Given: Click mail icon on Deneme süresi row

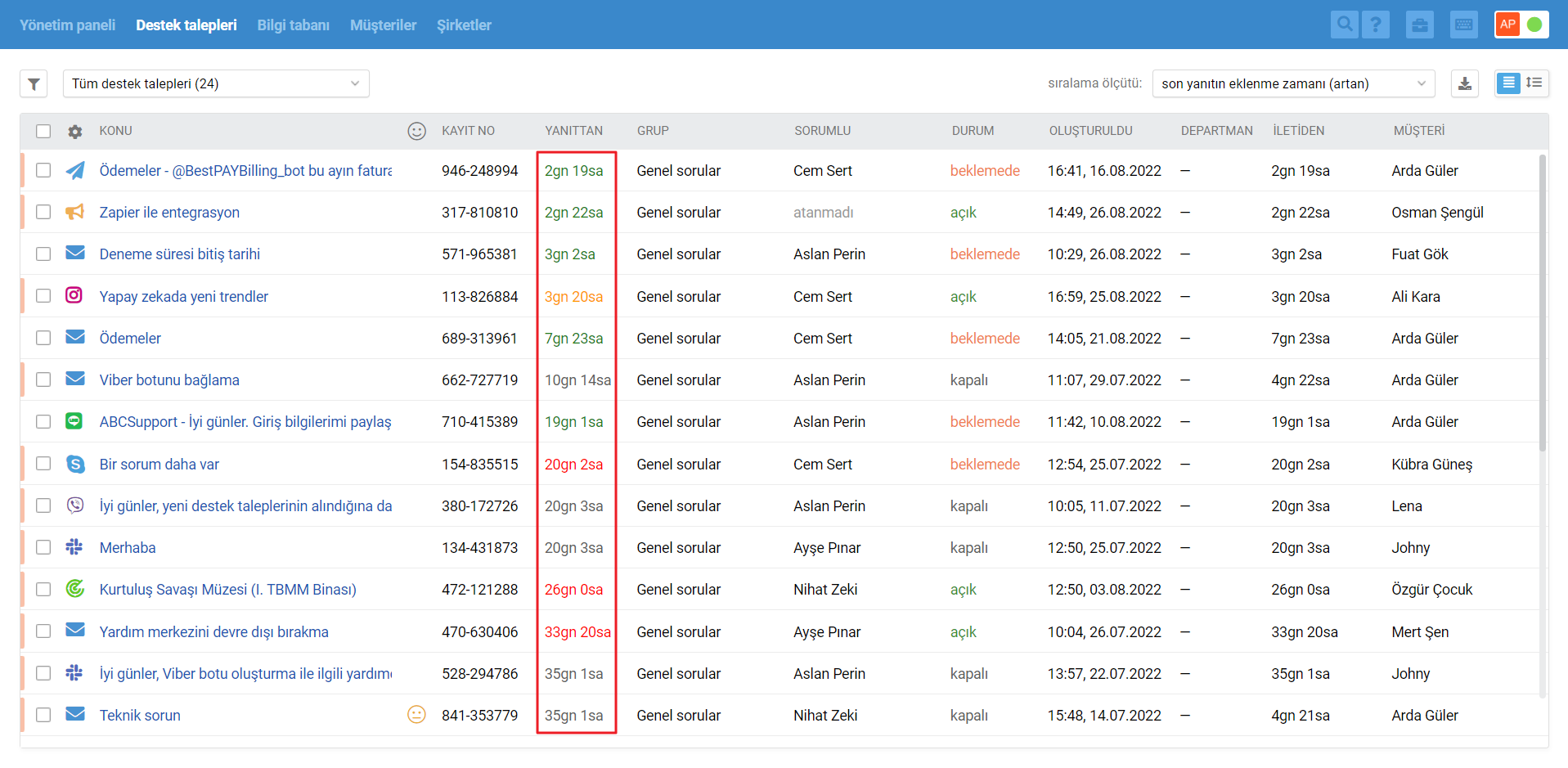Looking at the screenshot, I should (75, 253).
